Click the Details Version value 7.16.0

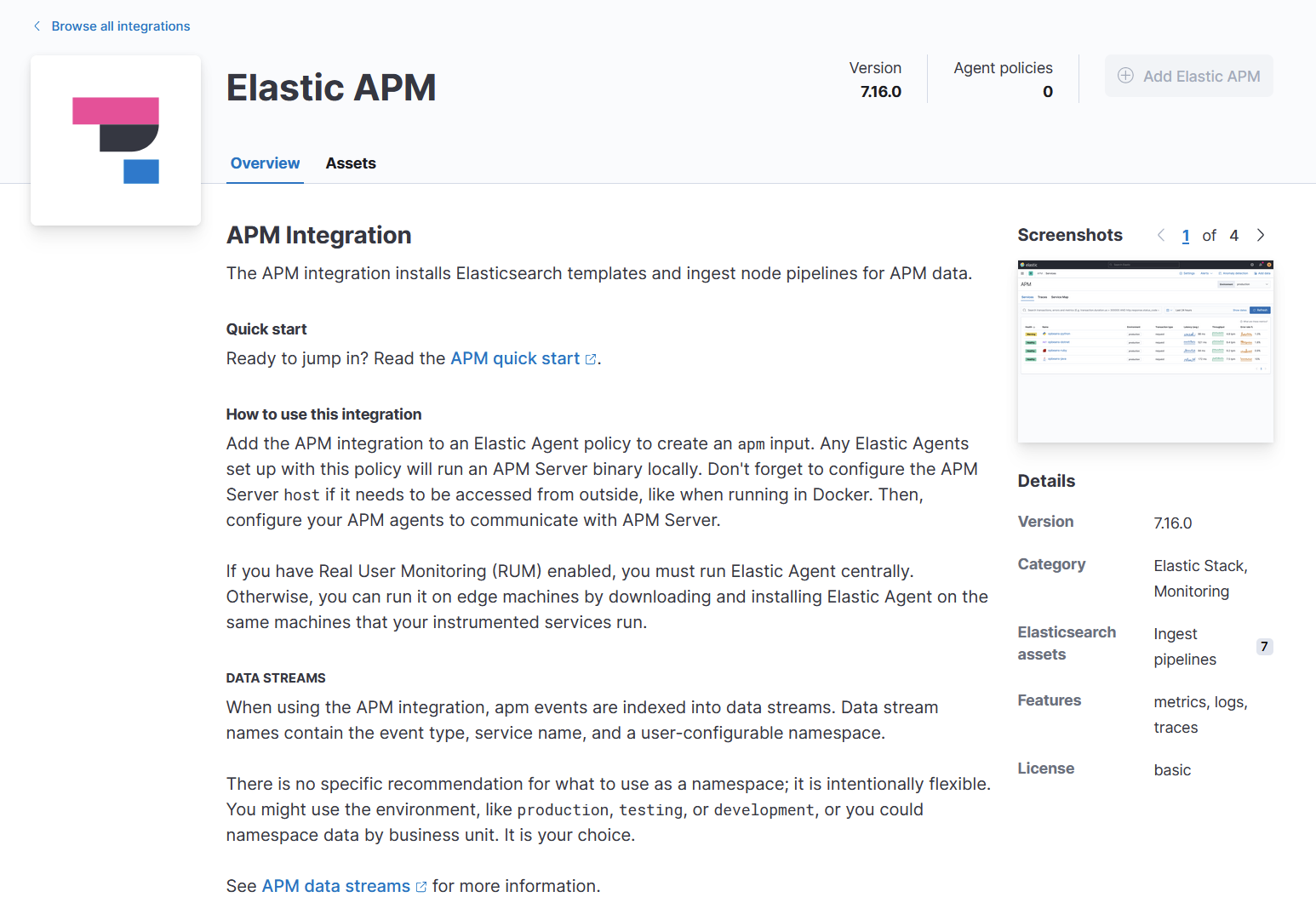click(1173, 523)
